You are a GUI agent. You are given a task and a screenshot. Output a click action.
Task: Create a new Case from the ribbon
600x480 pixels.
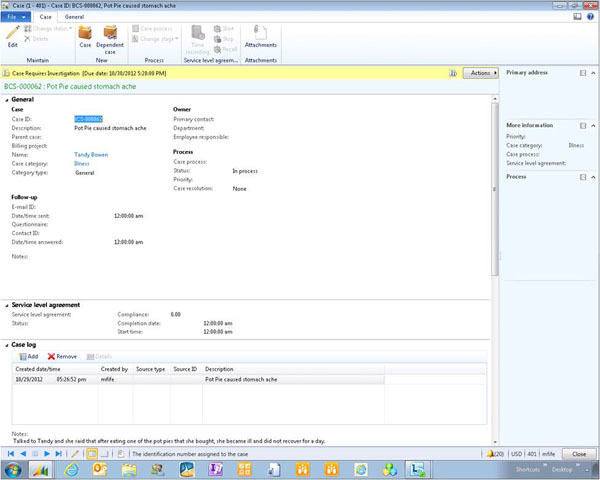85,34
